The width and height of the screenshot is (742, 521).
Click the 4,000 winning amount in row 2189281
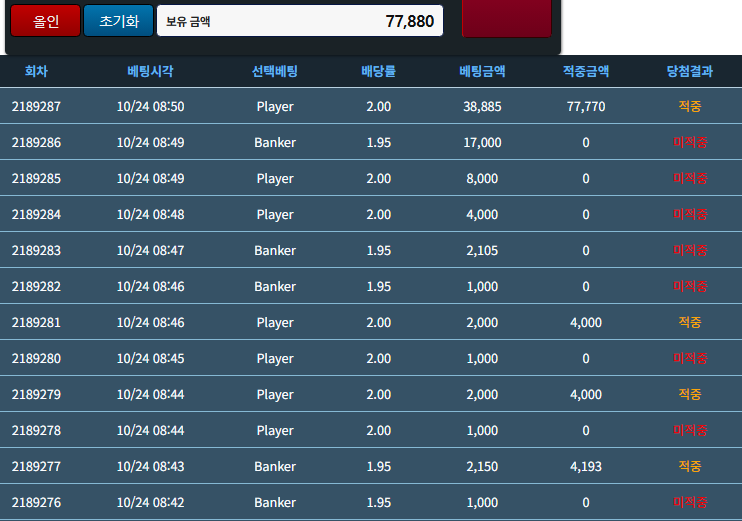point(586,322)
